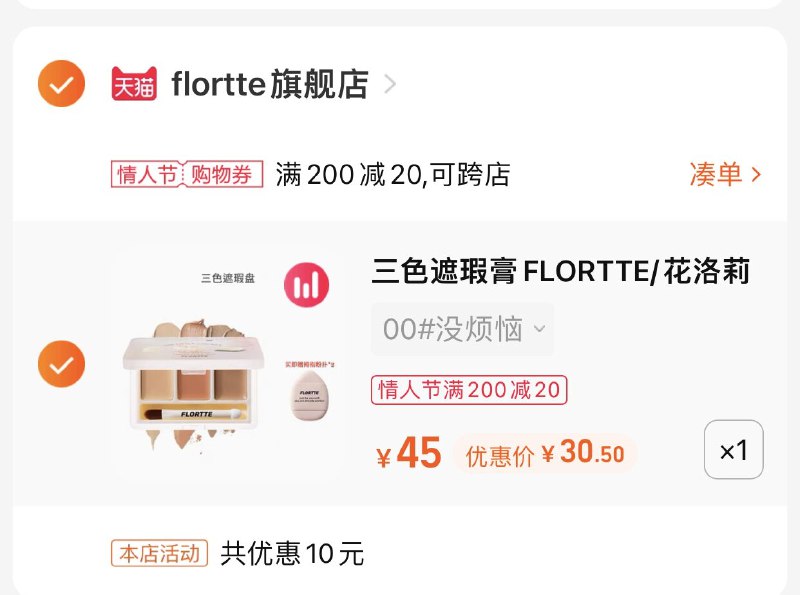Click the Tmall cat logo icon

point(133,85)
